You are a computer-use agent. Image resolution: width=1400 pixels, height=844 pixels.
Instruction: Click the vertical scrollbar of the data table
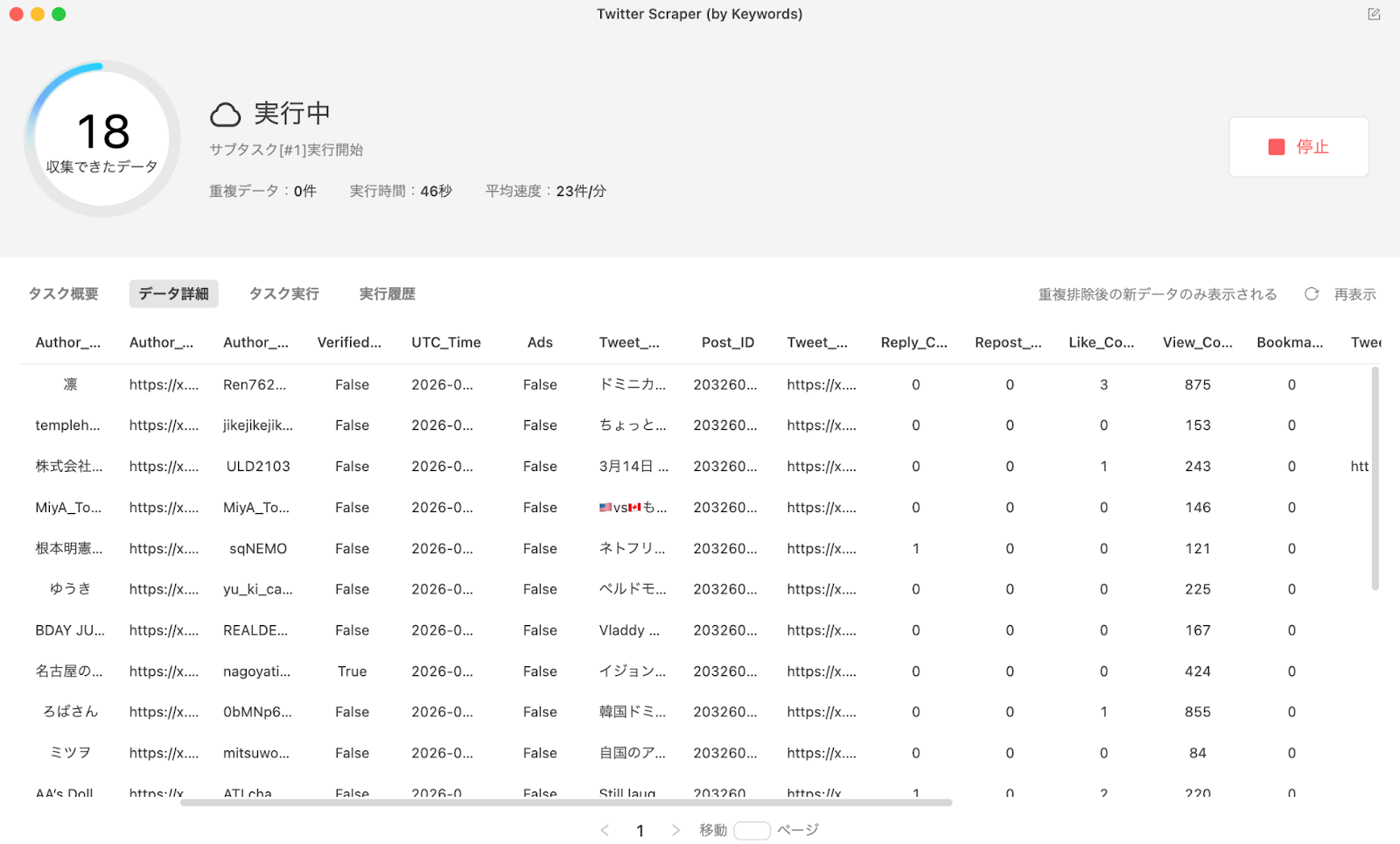[x=1375, y=478]
